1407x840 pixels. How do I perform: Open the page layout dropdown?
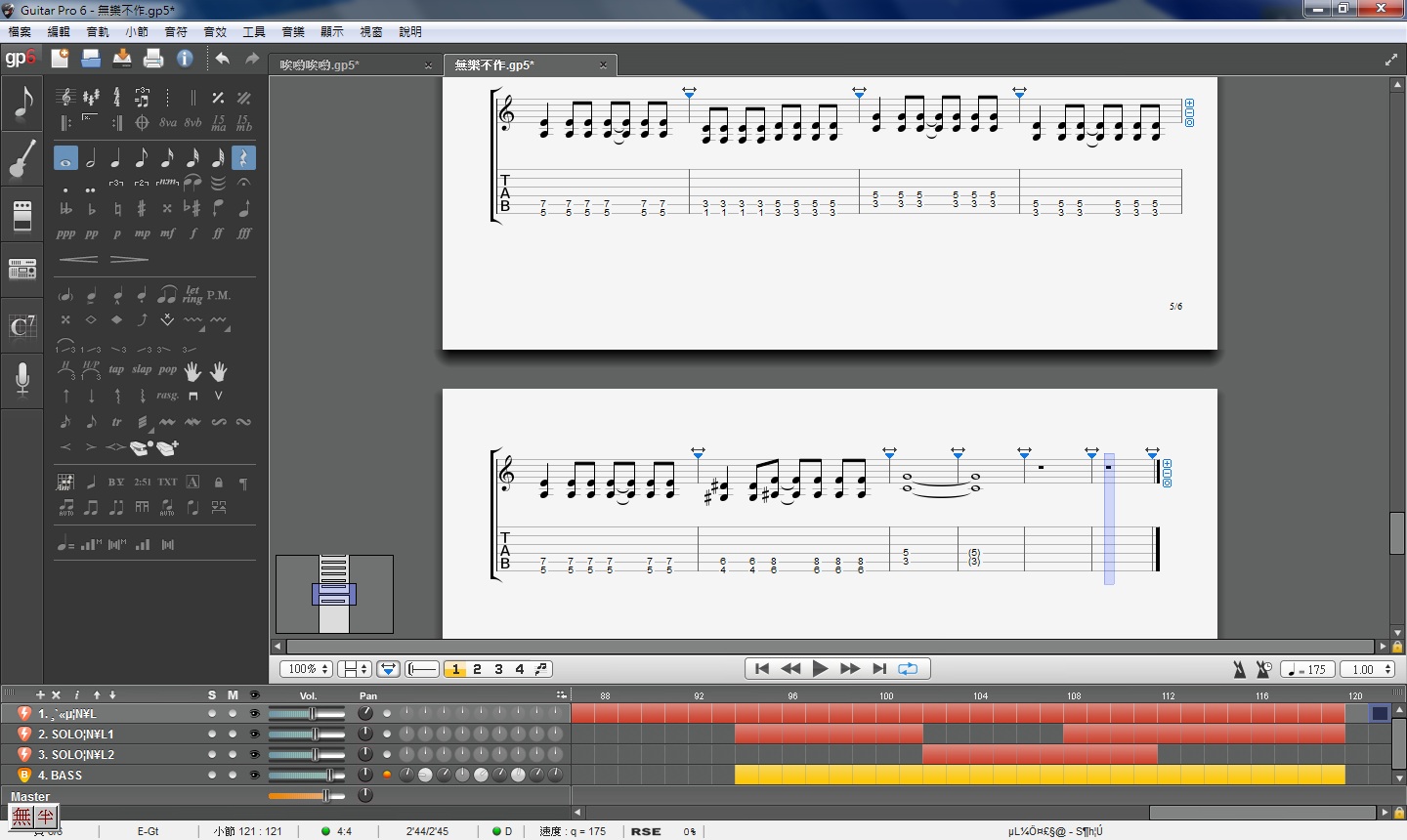pos(354,669)
